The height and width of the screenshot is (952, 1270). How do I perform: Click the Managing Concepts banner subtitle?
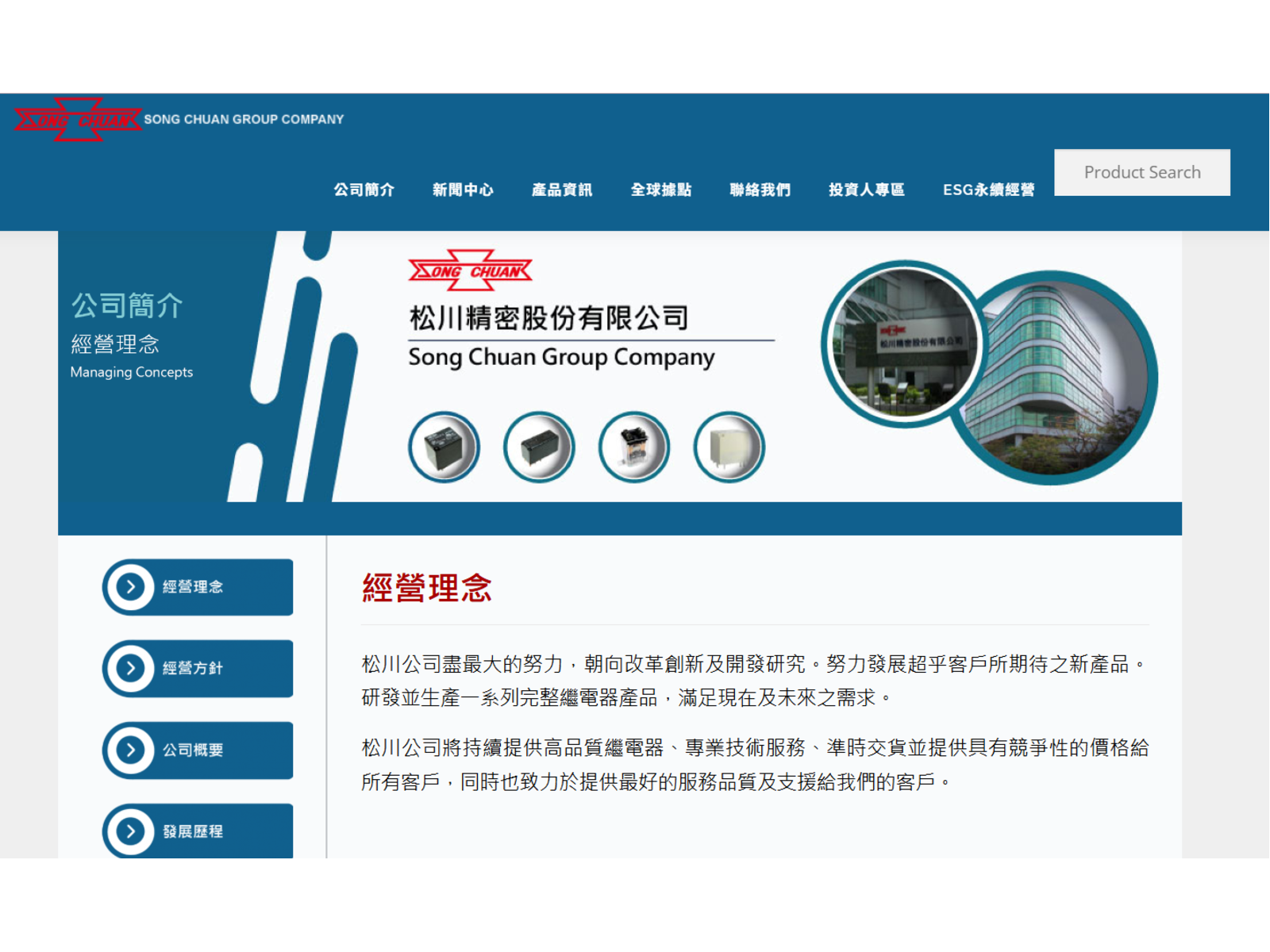click(132, 372)
